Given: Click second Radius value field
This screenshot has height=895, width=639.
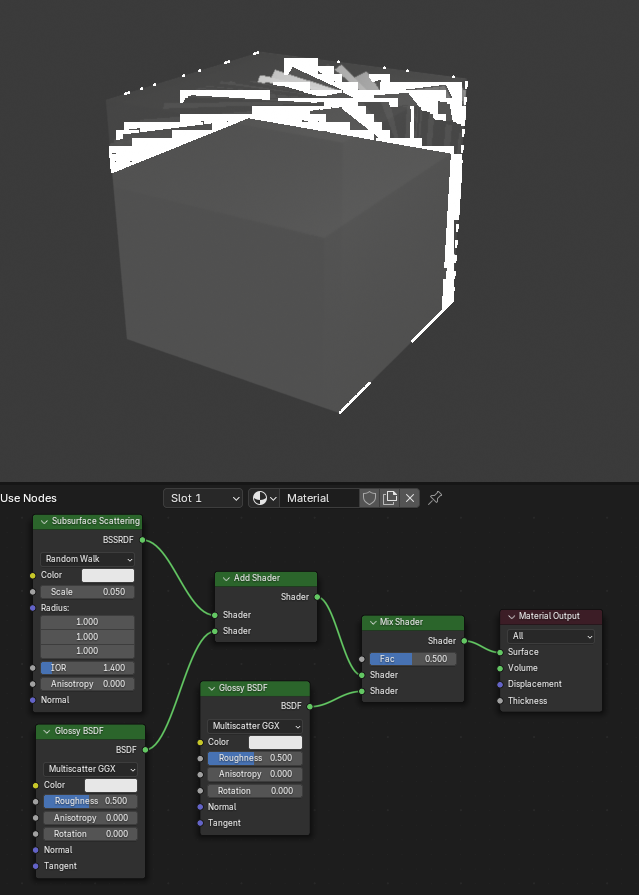Looking at the screenshot, I should (87, 636).
